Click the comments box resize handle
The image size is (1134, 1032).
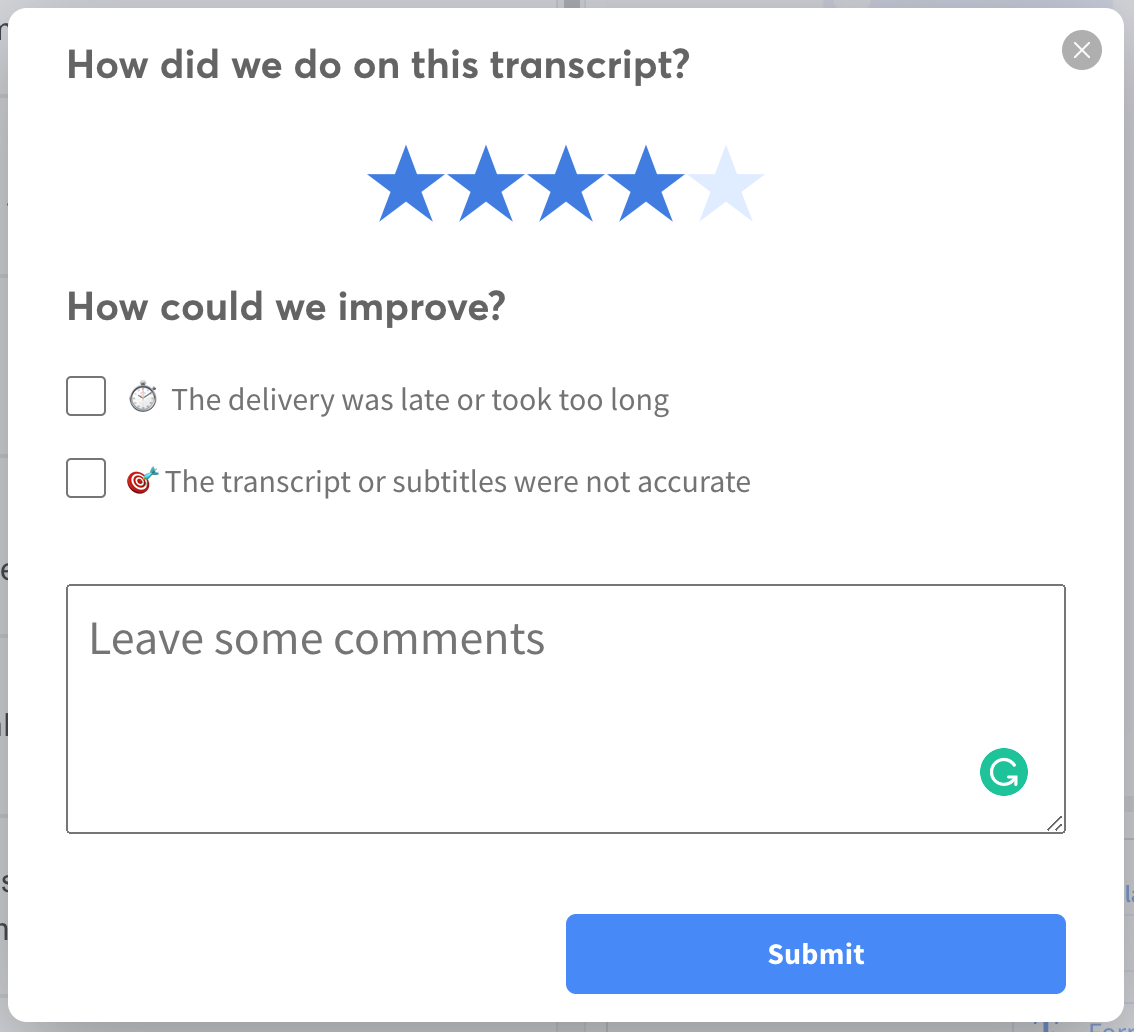1055,824
